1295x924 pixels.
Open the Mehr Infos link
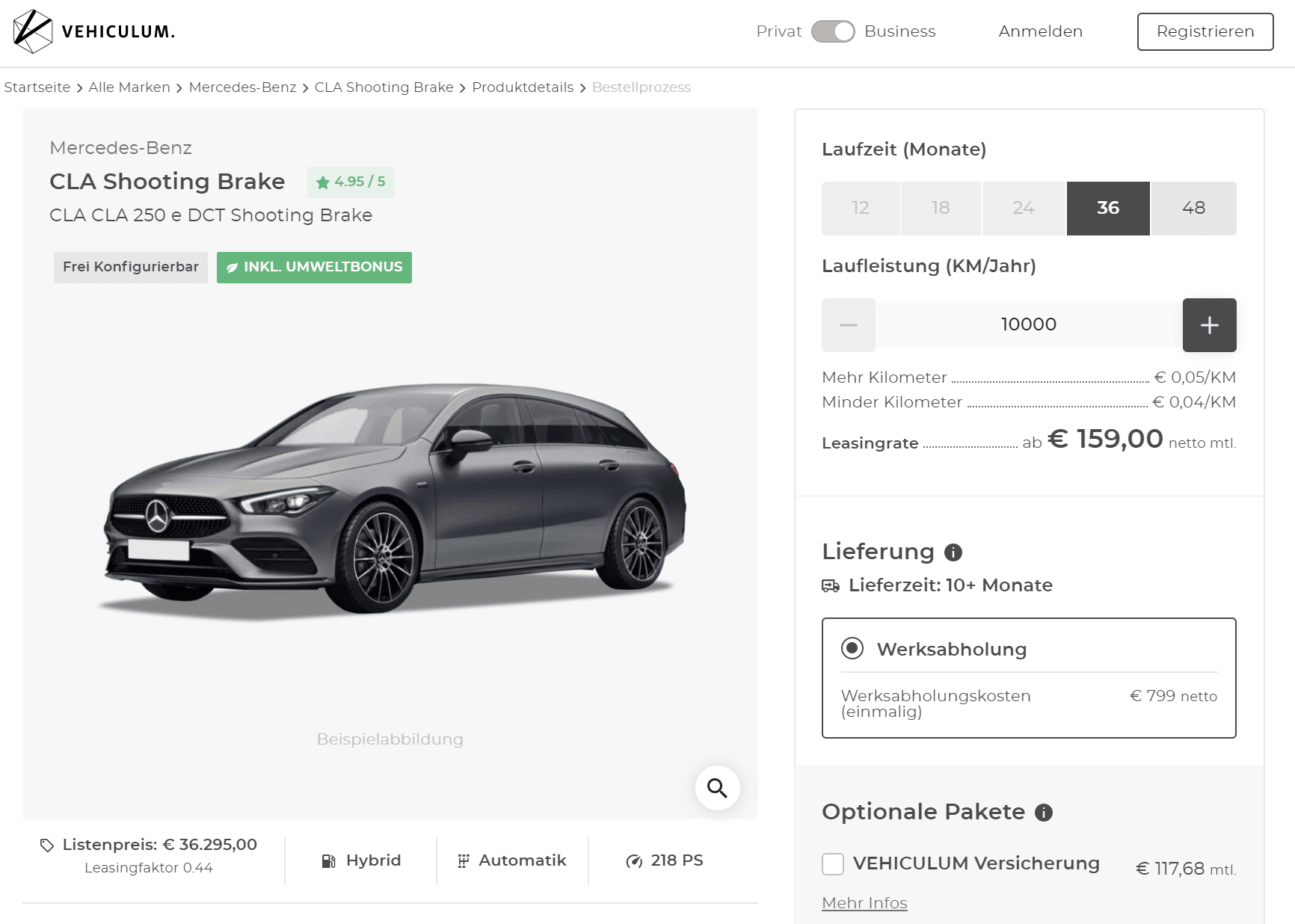pyautogui.click(x=864, y=903)
